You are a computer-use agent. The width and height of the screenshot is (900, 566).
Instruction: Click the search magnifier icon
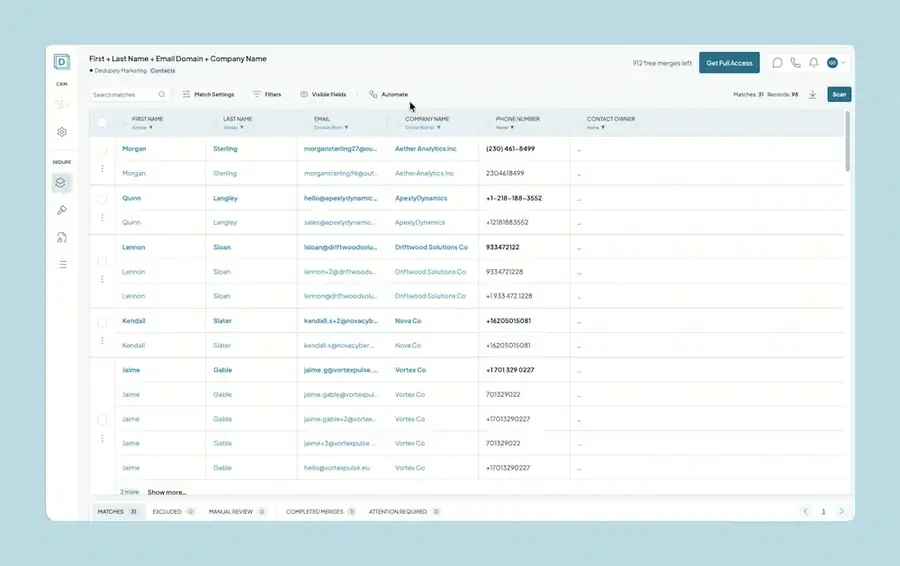tap(162, 94)
